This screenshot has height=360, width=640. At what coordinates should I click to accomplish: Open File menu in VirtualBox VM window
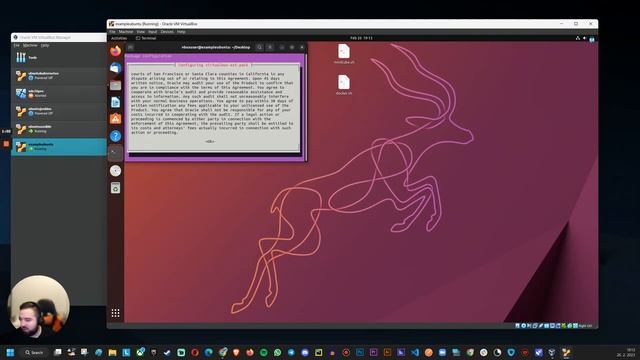112,32
